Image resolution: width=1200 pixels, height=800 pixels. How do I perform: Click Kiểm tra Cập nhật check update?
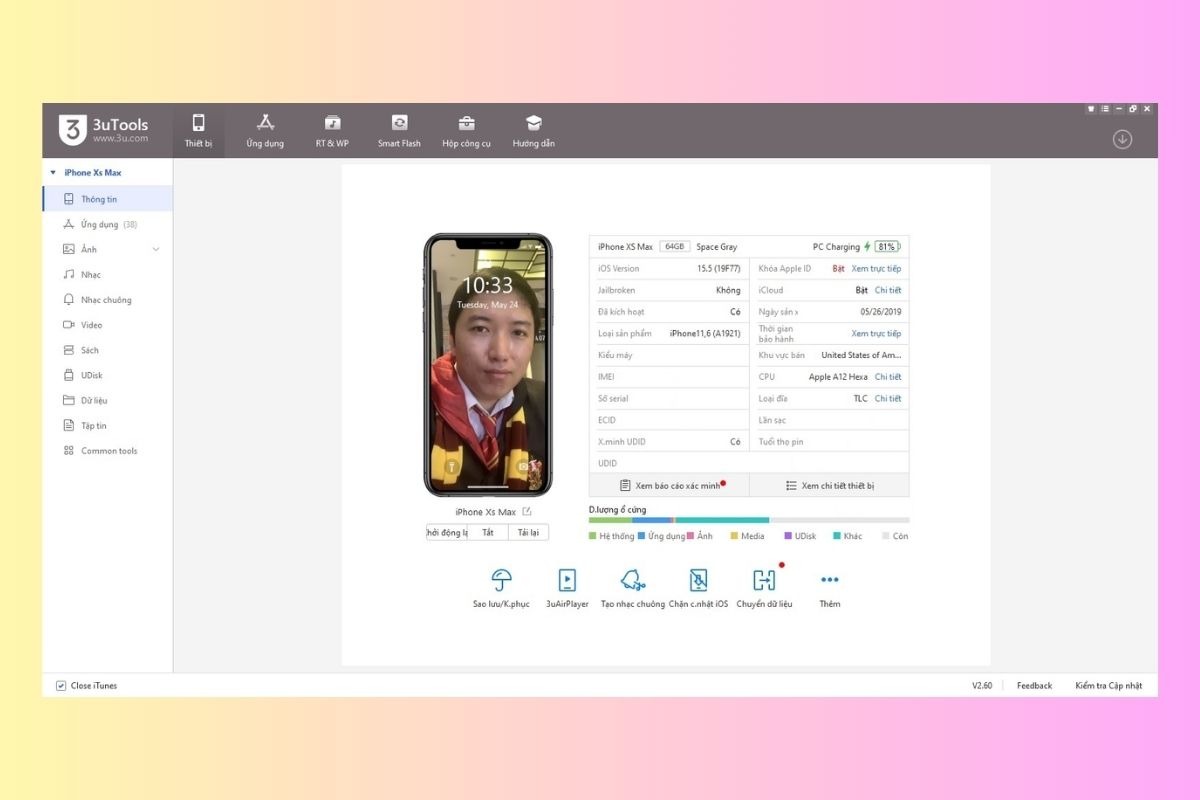coord(1108,686)
